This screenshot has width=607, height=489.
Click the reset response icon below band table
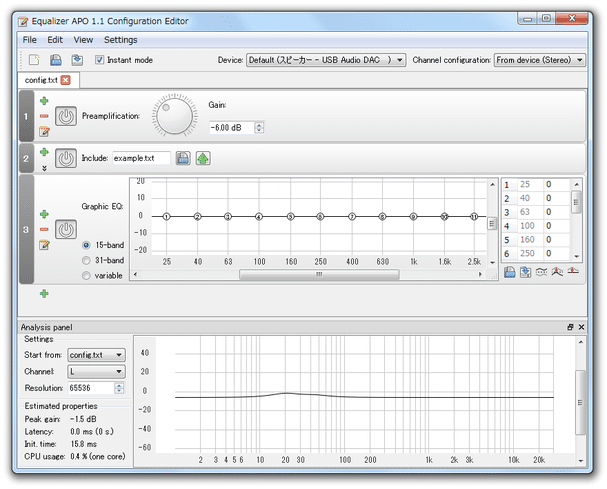click(x=573, y=271)
